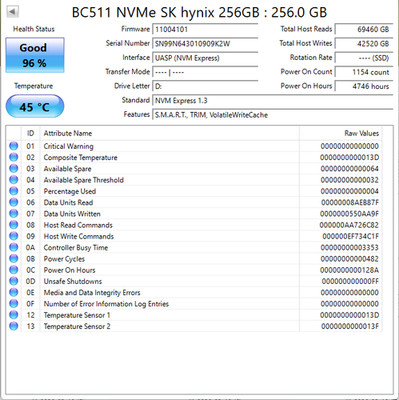Screen dimensions: 399x400
Task: Click the status icon for Critical Warning
Action: click(14, 146)
